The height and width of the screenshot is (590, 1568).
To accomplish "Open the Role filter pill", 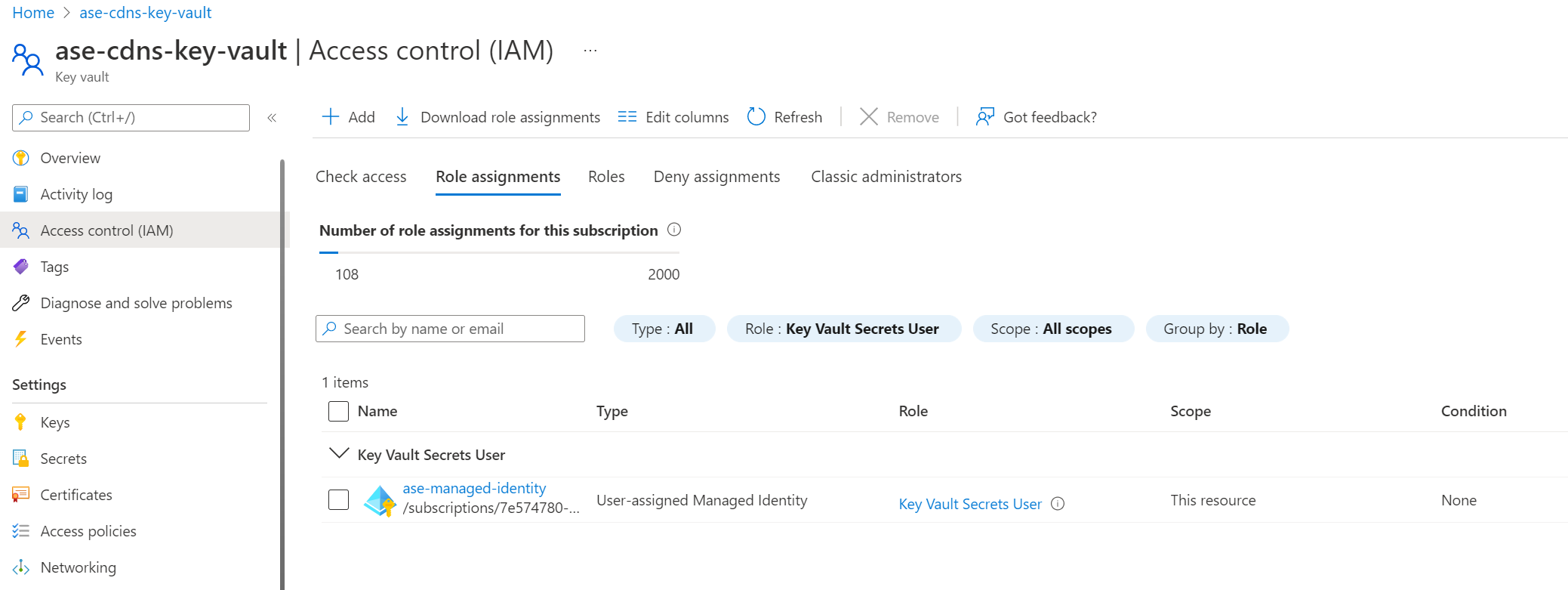I will point(843,329).
